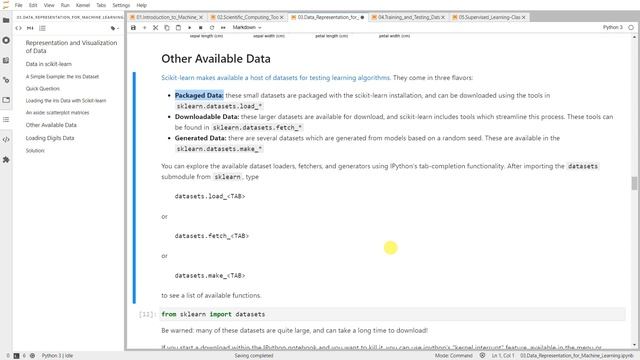Open the Markdown cell type dropdown
The width and height of the screenshot is (640, 360).
247,27
